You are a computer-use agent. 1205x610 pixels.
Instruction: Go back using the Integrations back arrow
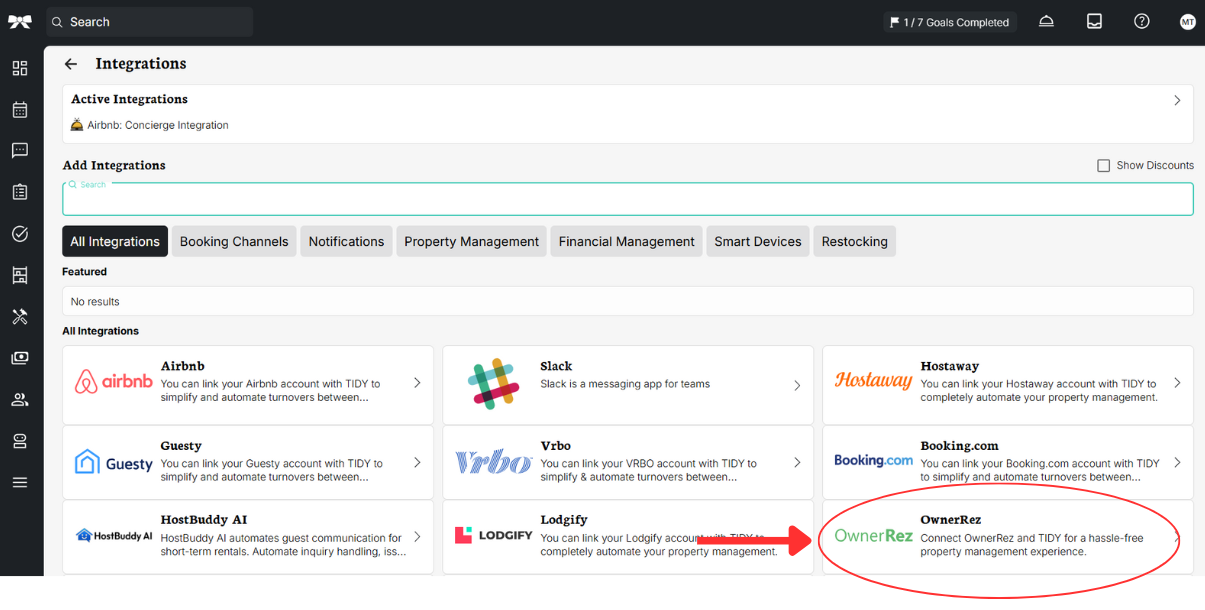(71, 64)
